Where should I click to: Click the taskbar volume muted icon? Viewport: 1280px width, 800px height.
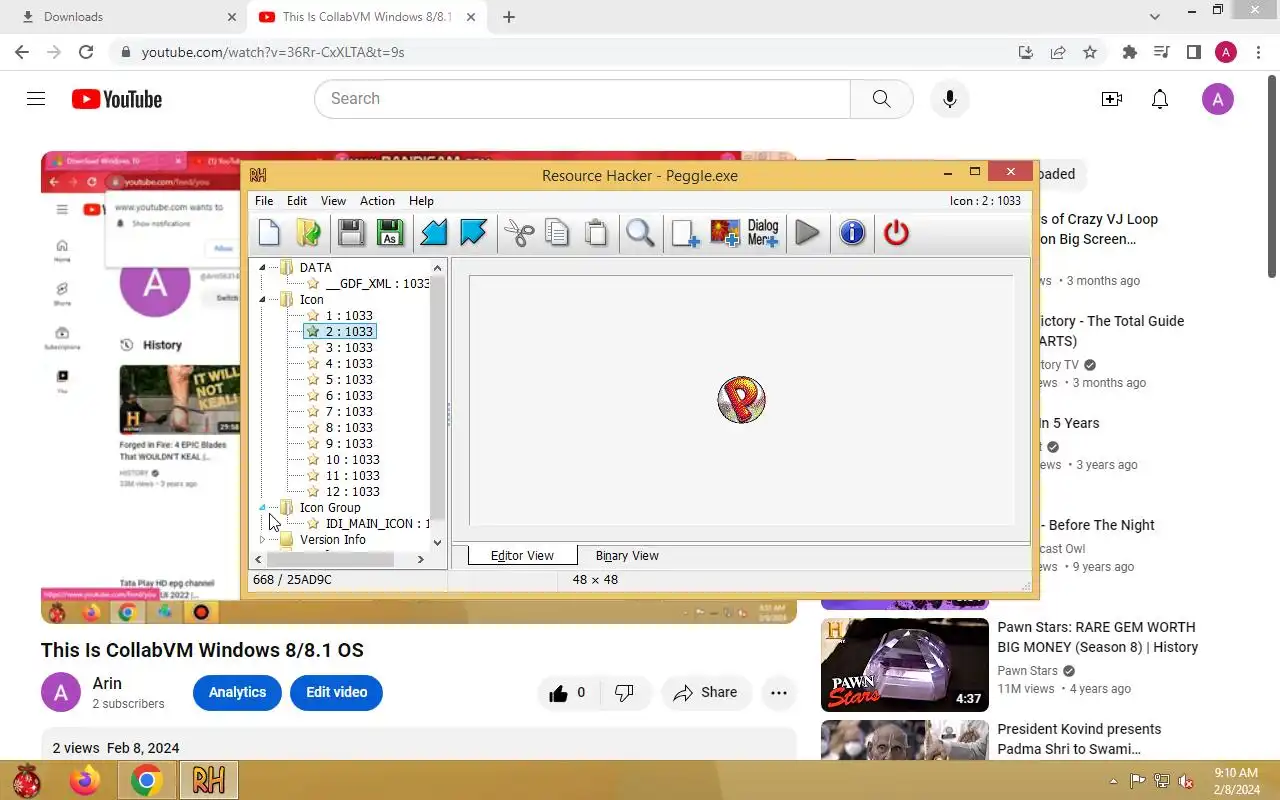click(x=1185, y=781)
